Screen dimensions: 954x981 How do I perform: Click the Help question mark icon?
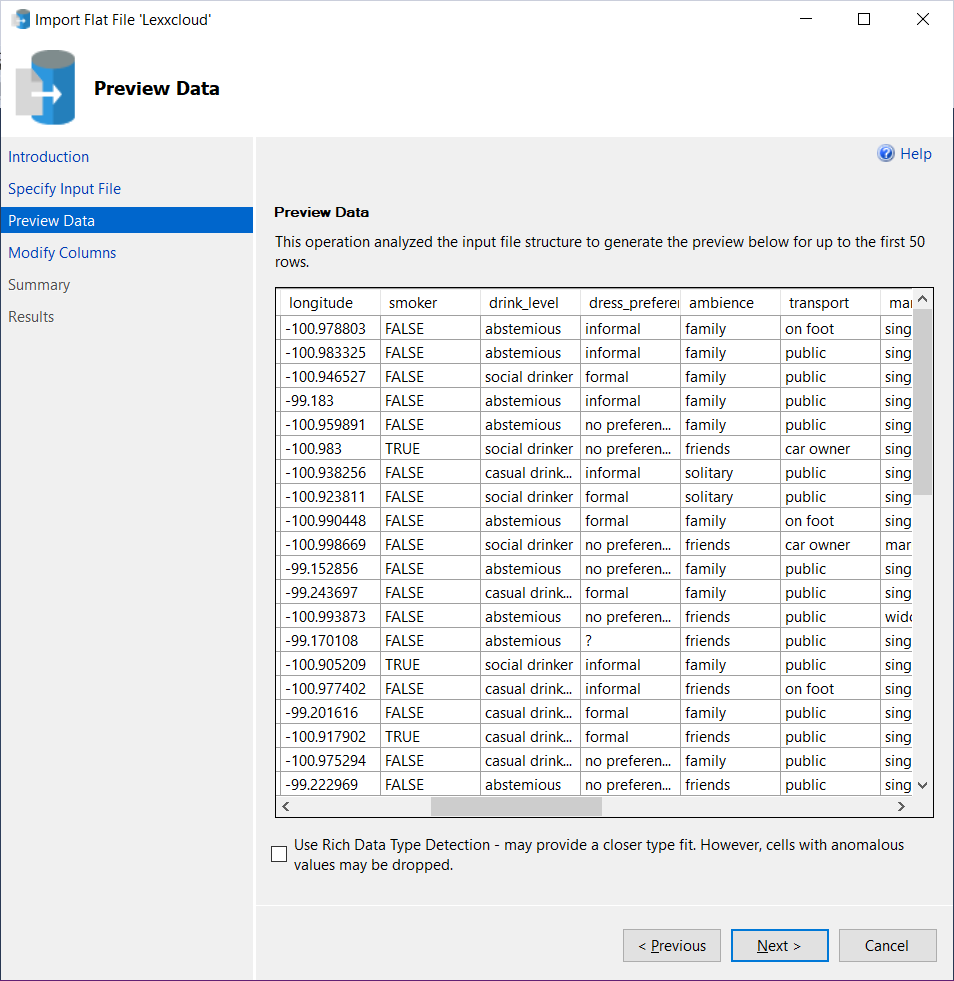coord(886,153)
